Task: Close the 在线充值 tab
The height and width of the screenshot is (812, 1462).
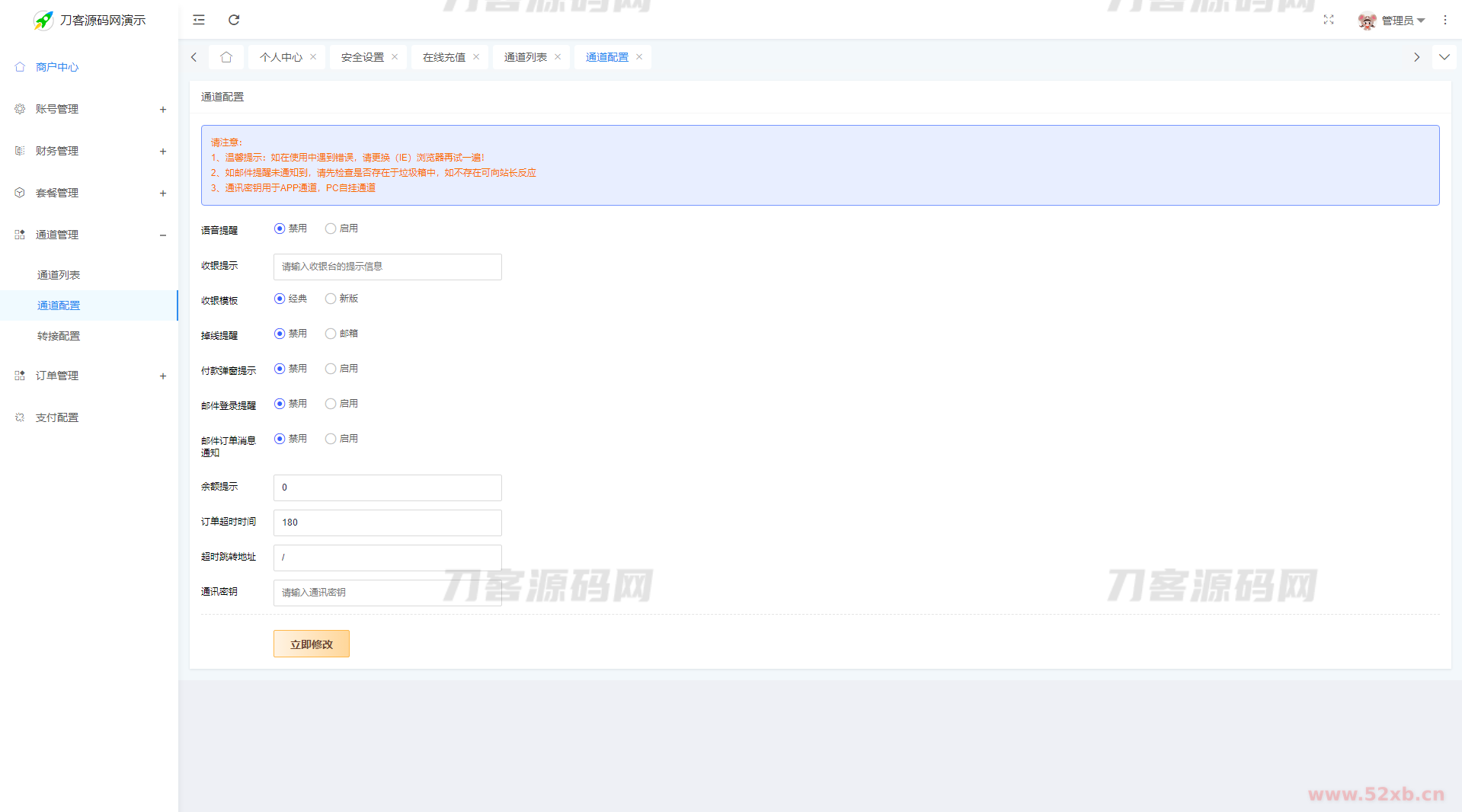Action: pyautogui.click(x=476, y=57)
